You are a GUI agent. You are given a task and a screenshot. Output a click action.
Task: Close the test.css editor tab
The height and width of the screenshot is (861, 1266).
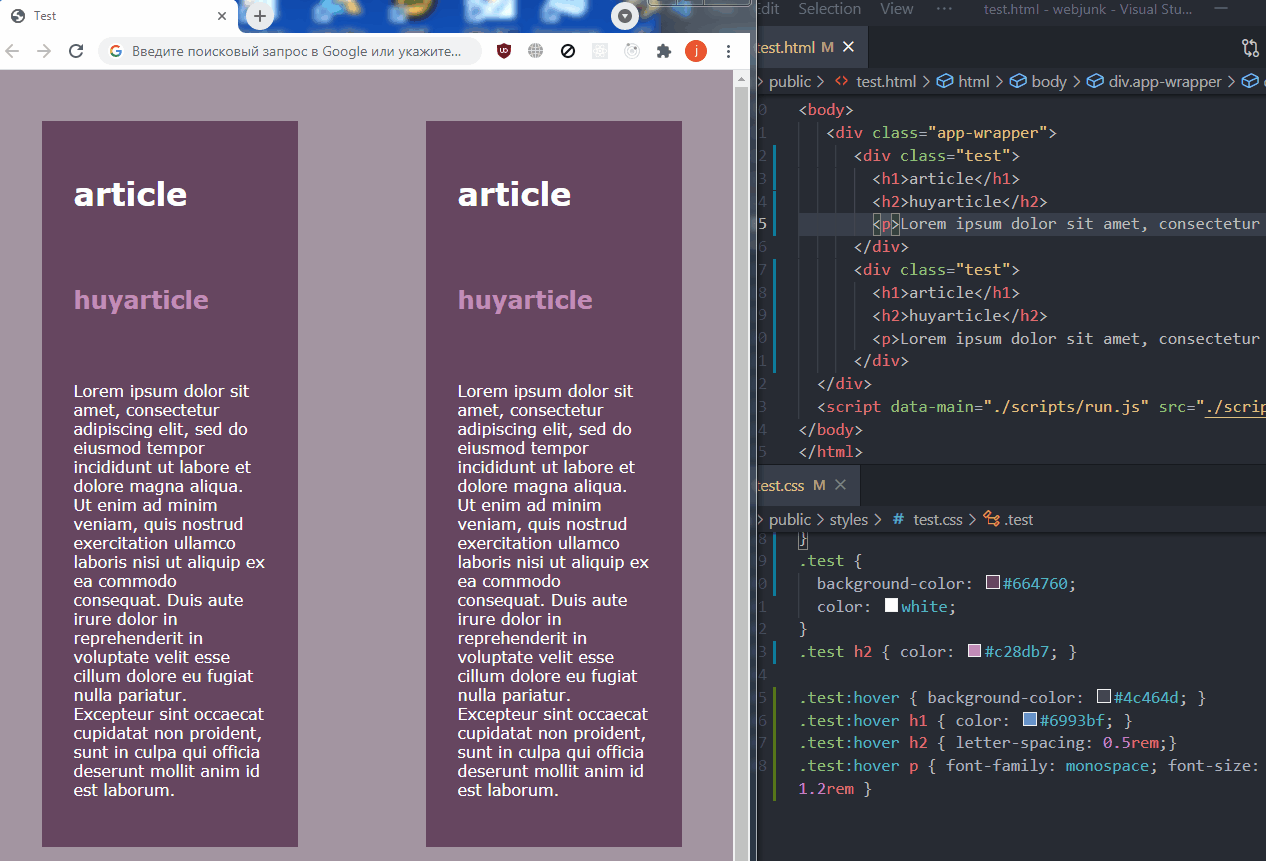(x=840, y=485)
